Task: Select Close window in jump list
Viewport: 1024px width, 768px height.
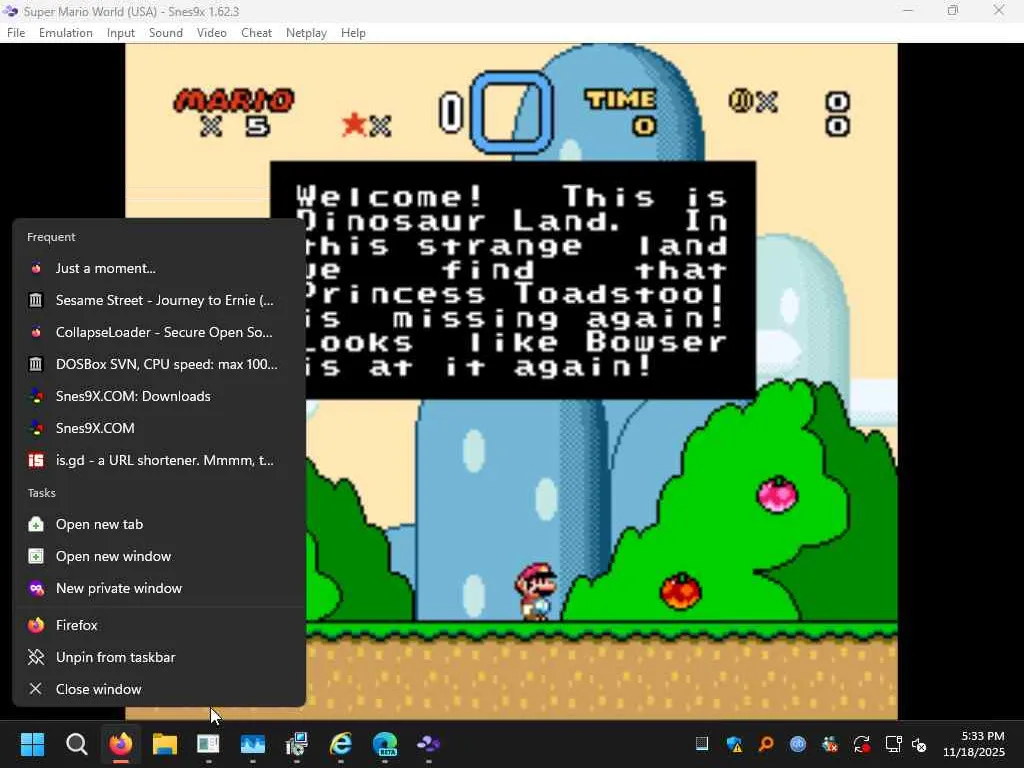Action: (x=159, y=690)
